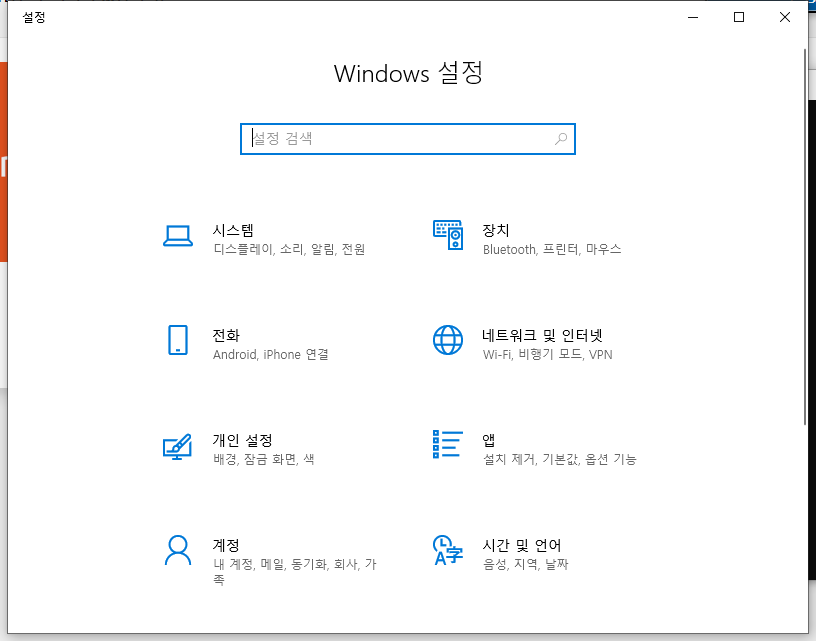Image resolution: width=816 pixels, height=641 pixels.
Task: Click the text 설치 제거, 기본값, 옵션 기능
Action: click(560, 459)
